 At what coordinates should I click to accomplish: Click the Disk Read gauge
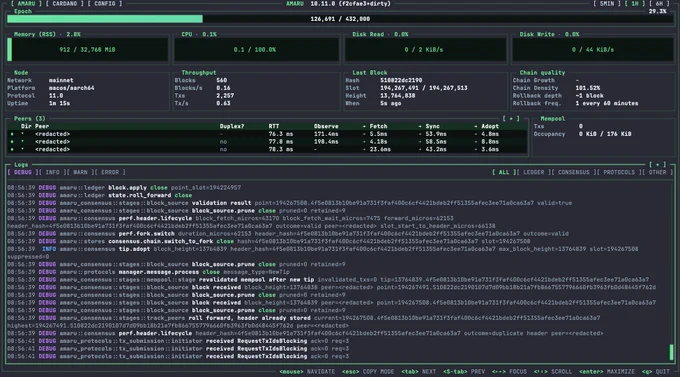pos(425,49)
